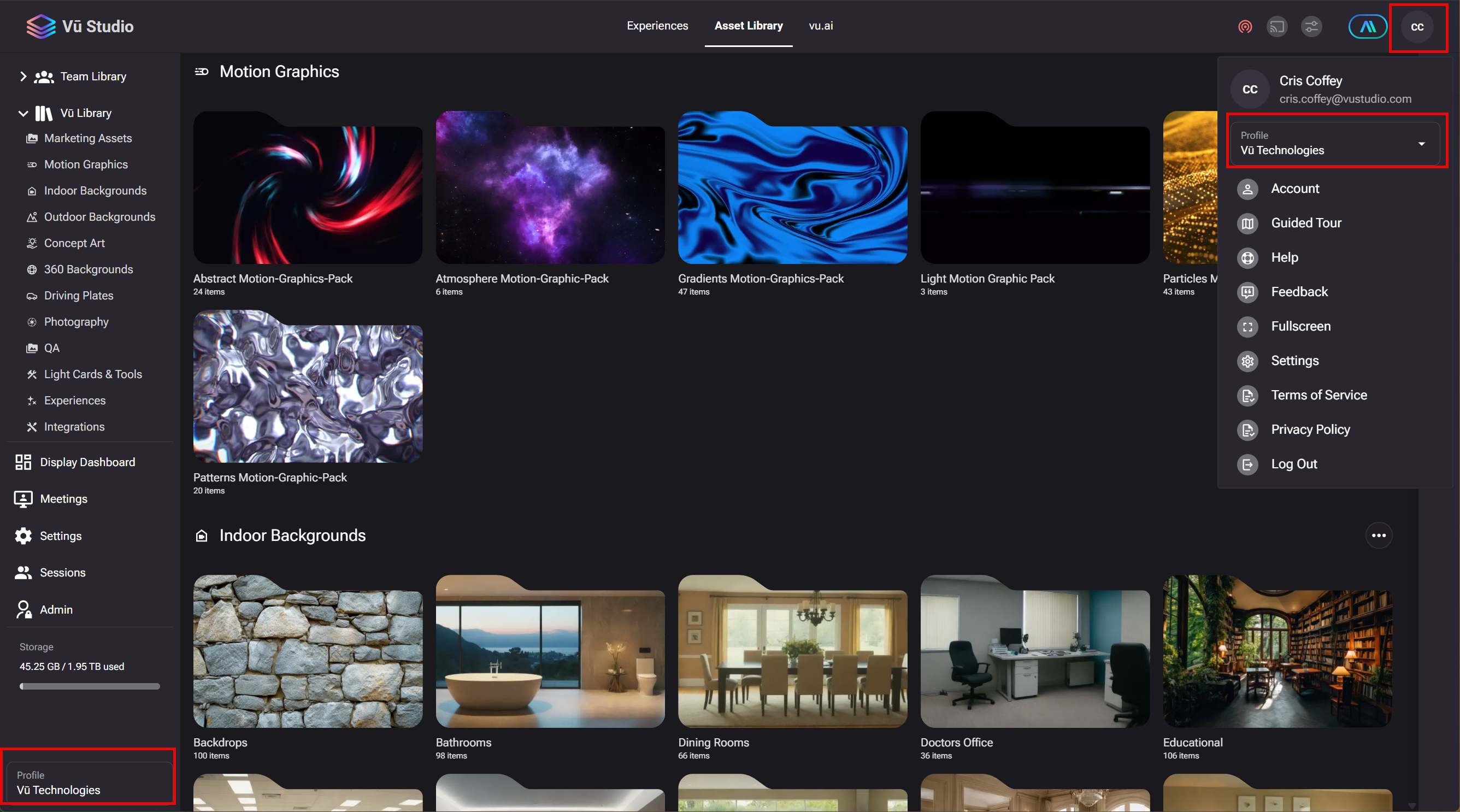Click the Guided Tour map icon
Image resolution: width=1460 pixels, height=812 pixels.
[1247, 223]
